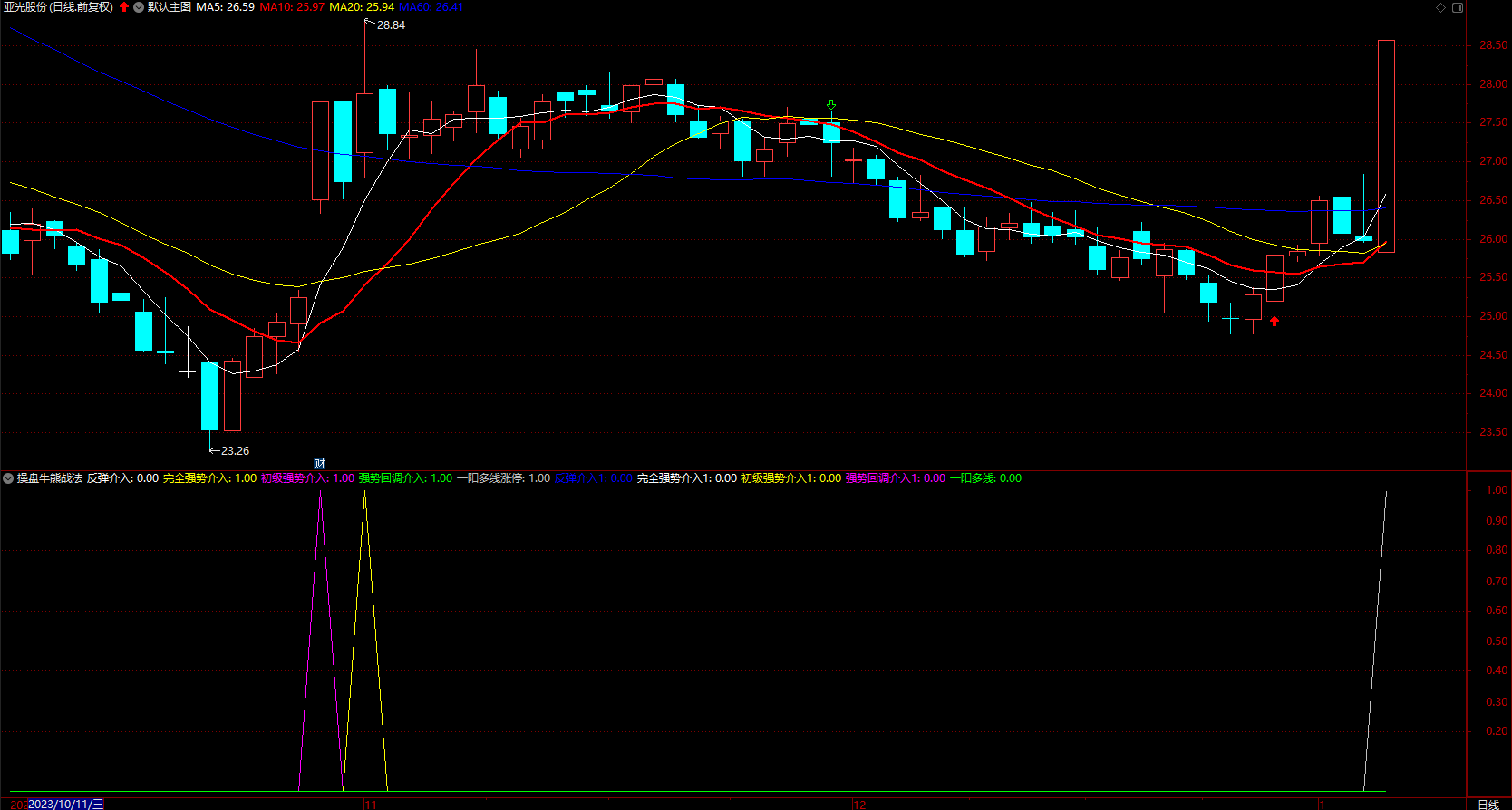Click the MA60: 26.41 value
The height and width of the screenshot is (810, 1512).
431,7
